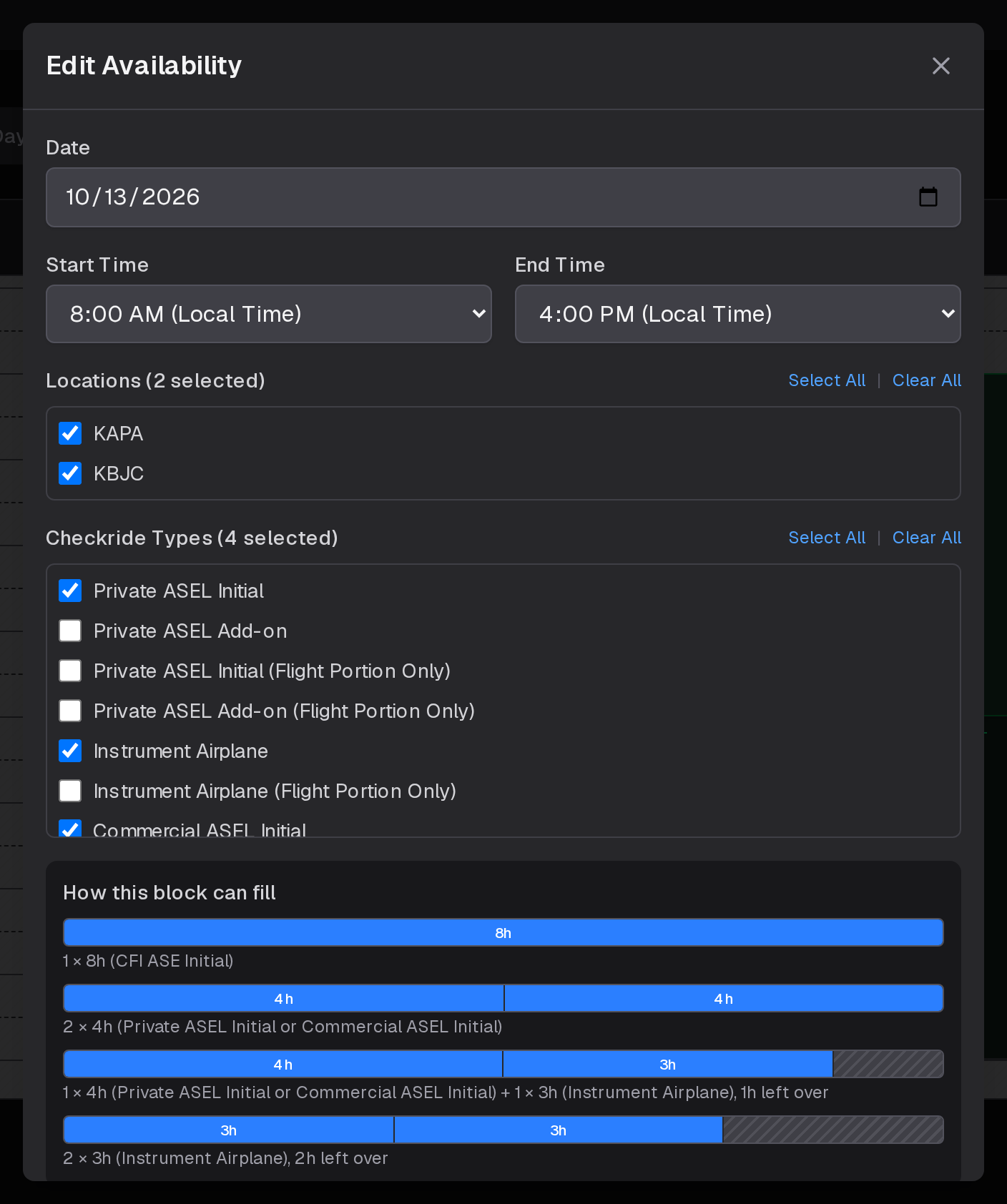Enable Private ASEL Add-on (Flight Portion Only)
The height and width of the screenshot is (1204, 1007).
pyautogui.click(x=70, y=711)
